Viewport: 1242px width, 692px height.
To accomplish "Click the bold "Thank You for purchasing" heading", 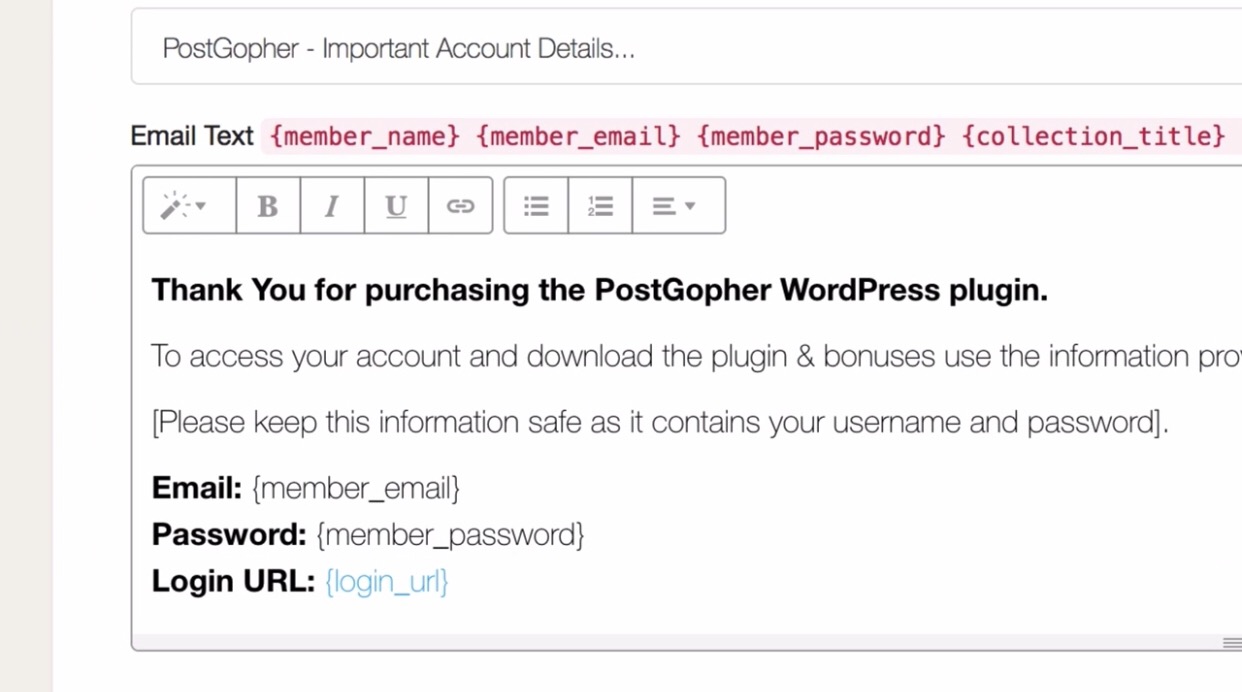I will (x=600, y=290).
